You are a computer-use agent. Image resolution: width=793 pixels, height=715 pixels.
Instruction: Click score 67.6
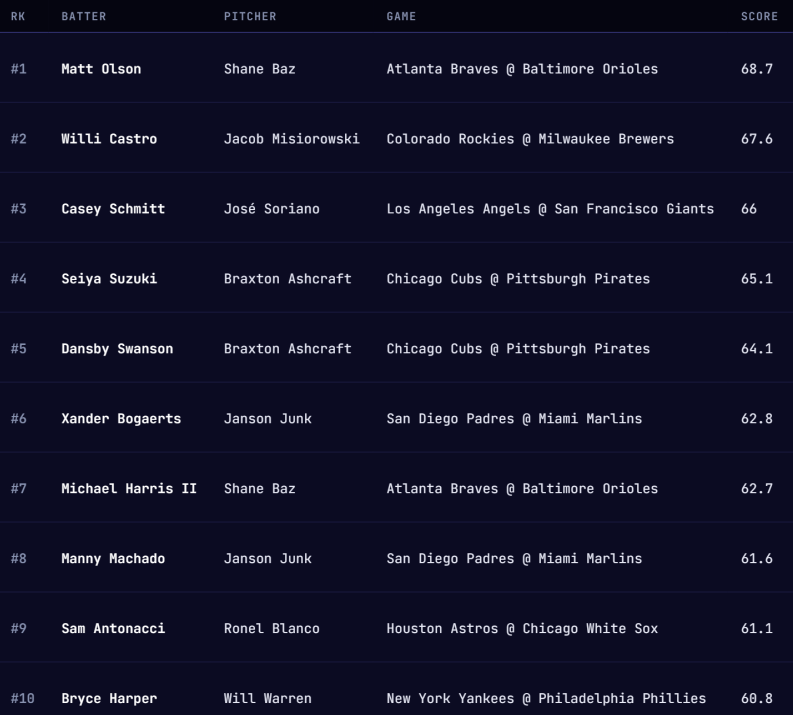(757, 139)
